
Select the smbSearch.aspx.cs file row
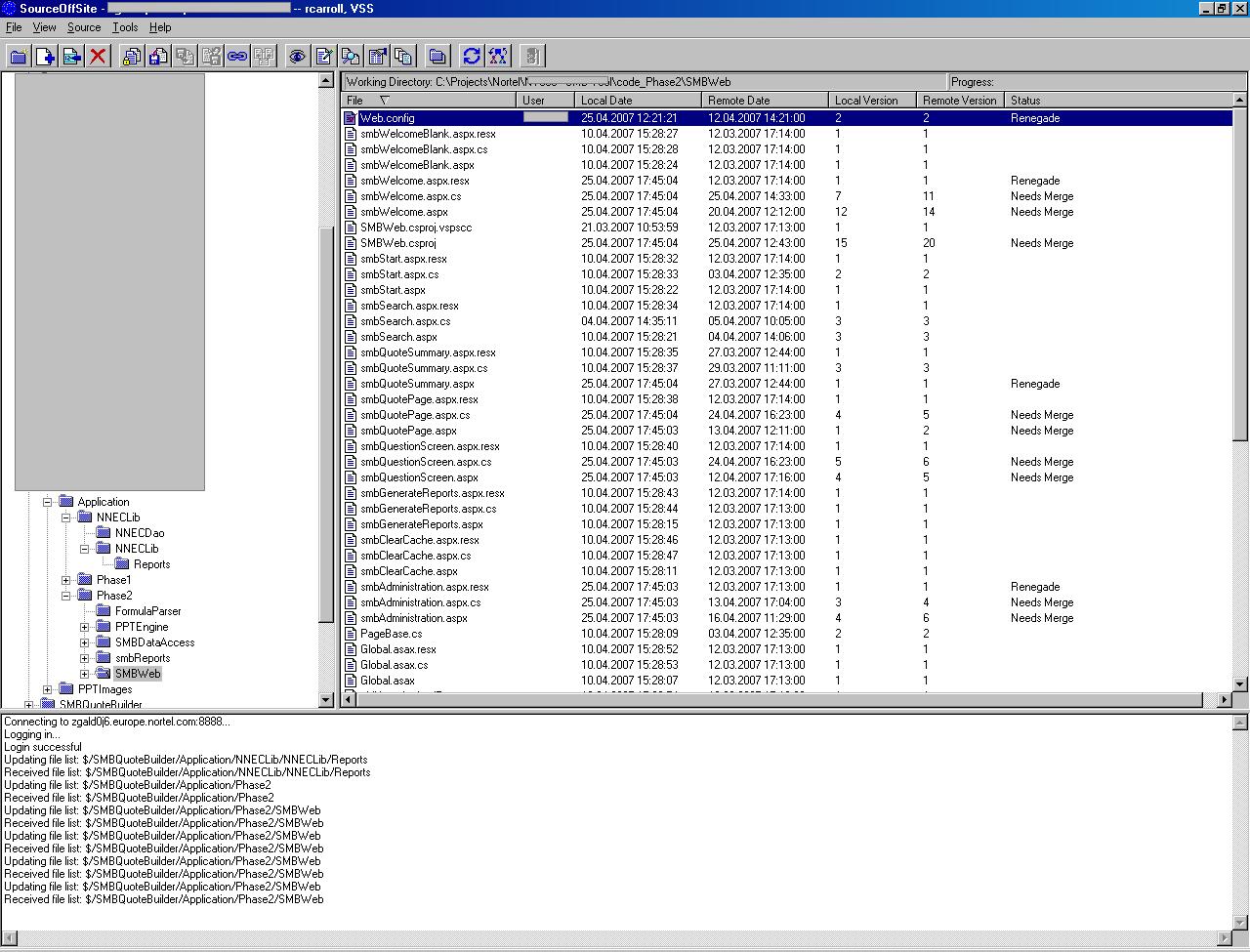(x=787, y=321)
